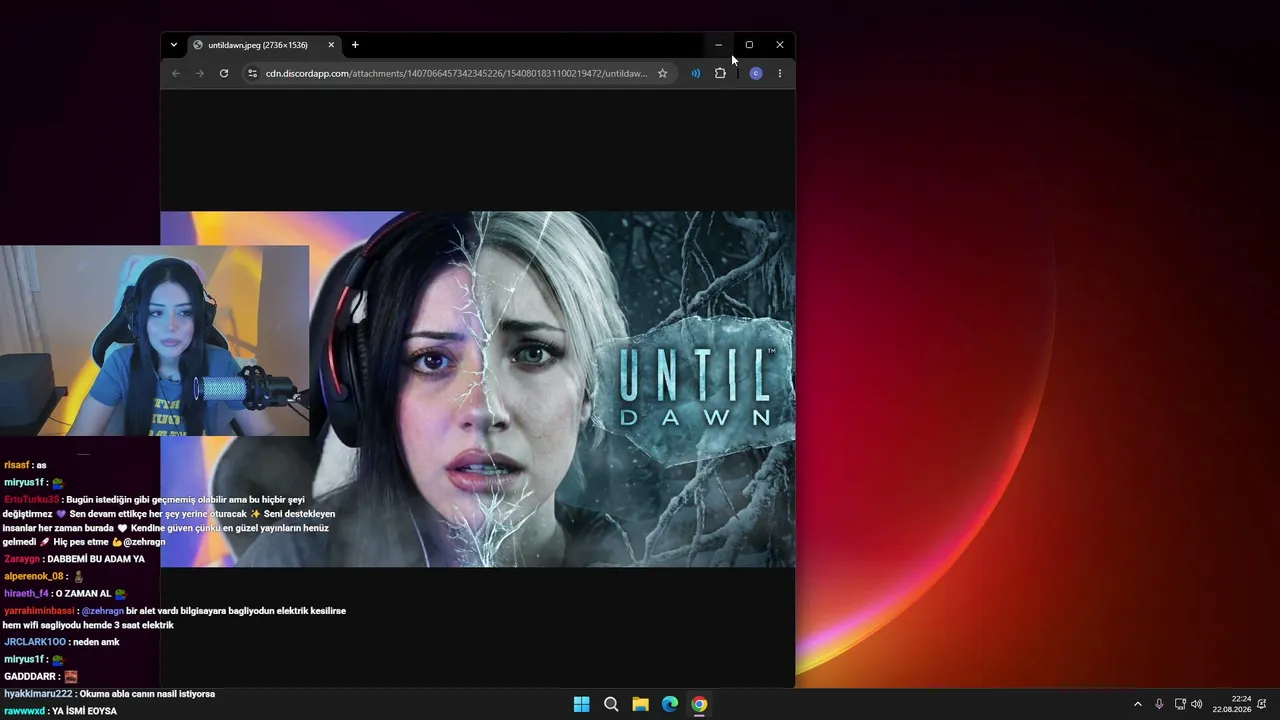Focus the cdn.discordapp.com address bar

click(458, 73)
